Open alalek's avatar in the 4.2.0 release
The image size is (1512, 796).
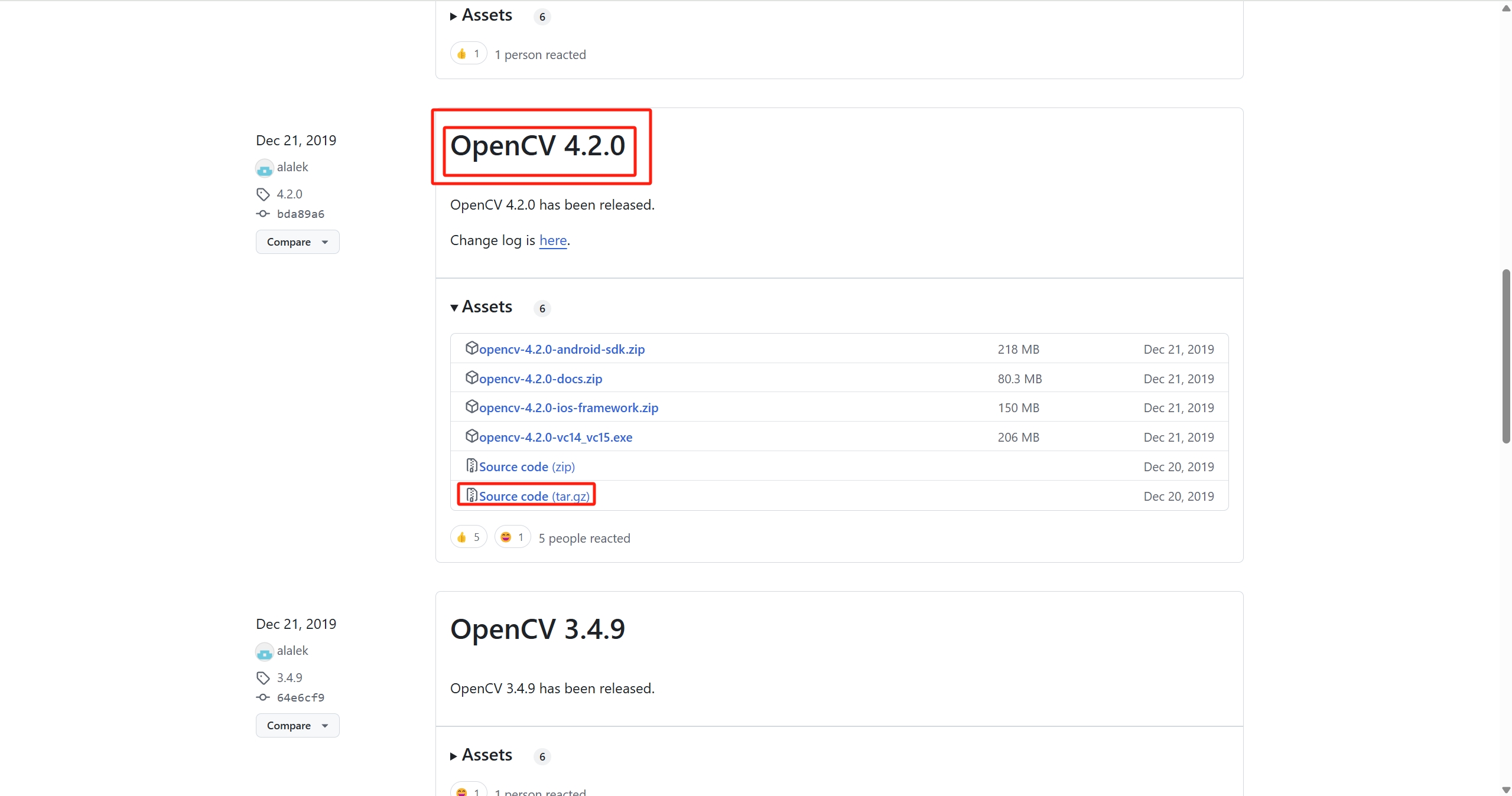pos(264,168)
